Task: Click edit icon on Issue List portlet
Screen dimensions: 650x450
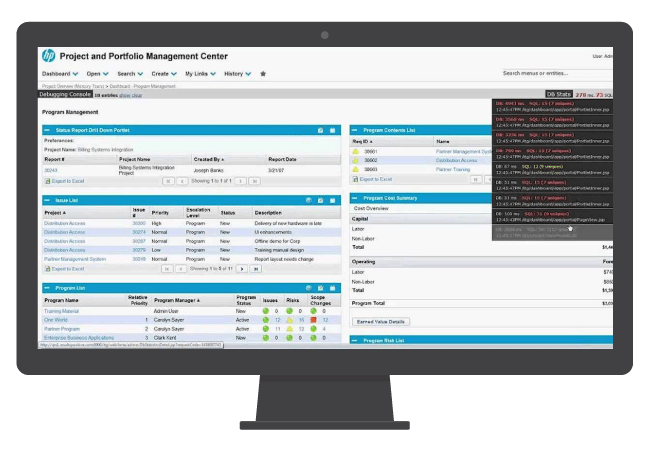Action: point(320,200)
